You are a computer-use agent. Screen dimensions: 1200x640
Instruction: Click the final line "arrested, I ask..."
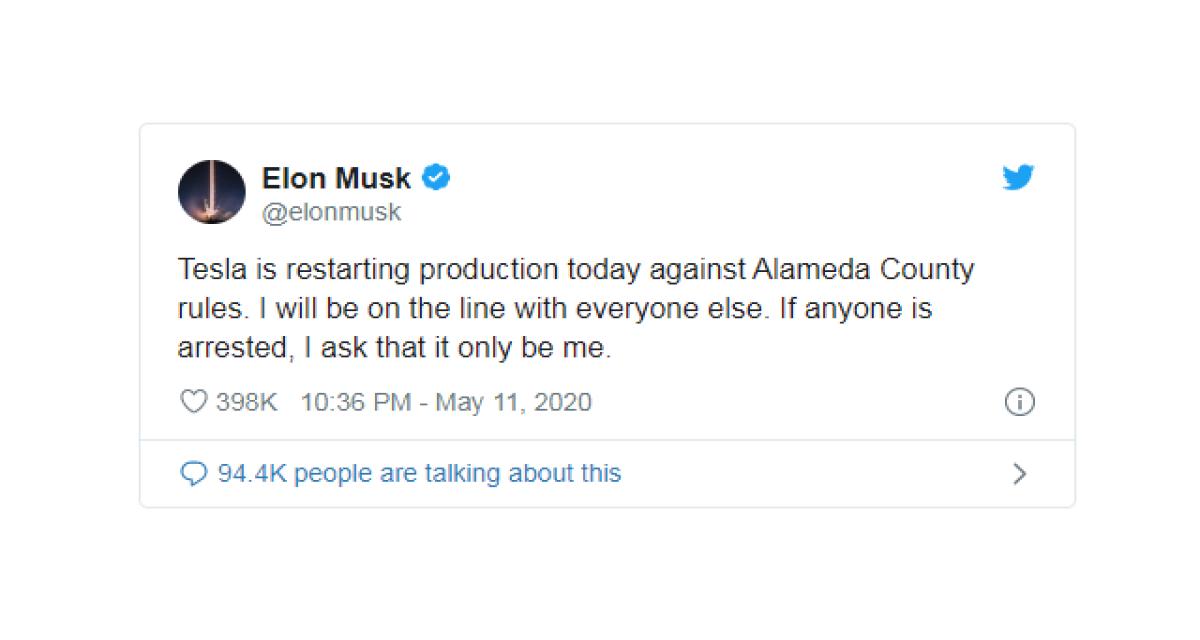click(392, 347)
